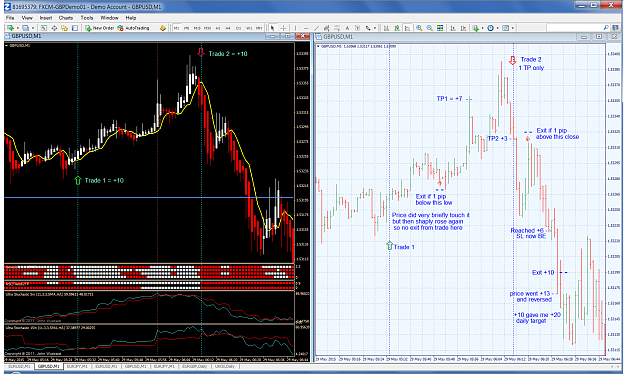Expand the arrows tool dropdown arrow

[375, 28]
